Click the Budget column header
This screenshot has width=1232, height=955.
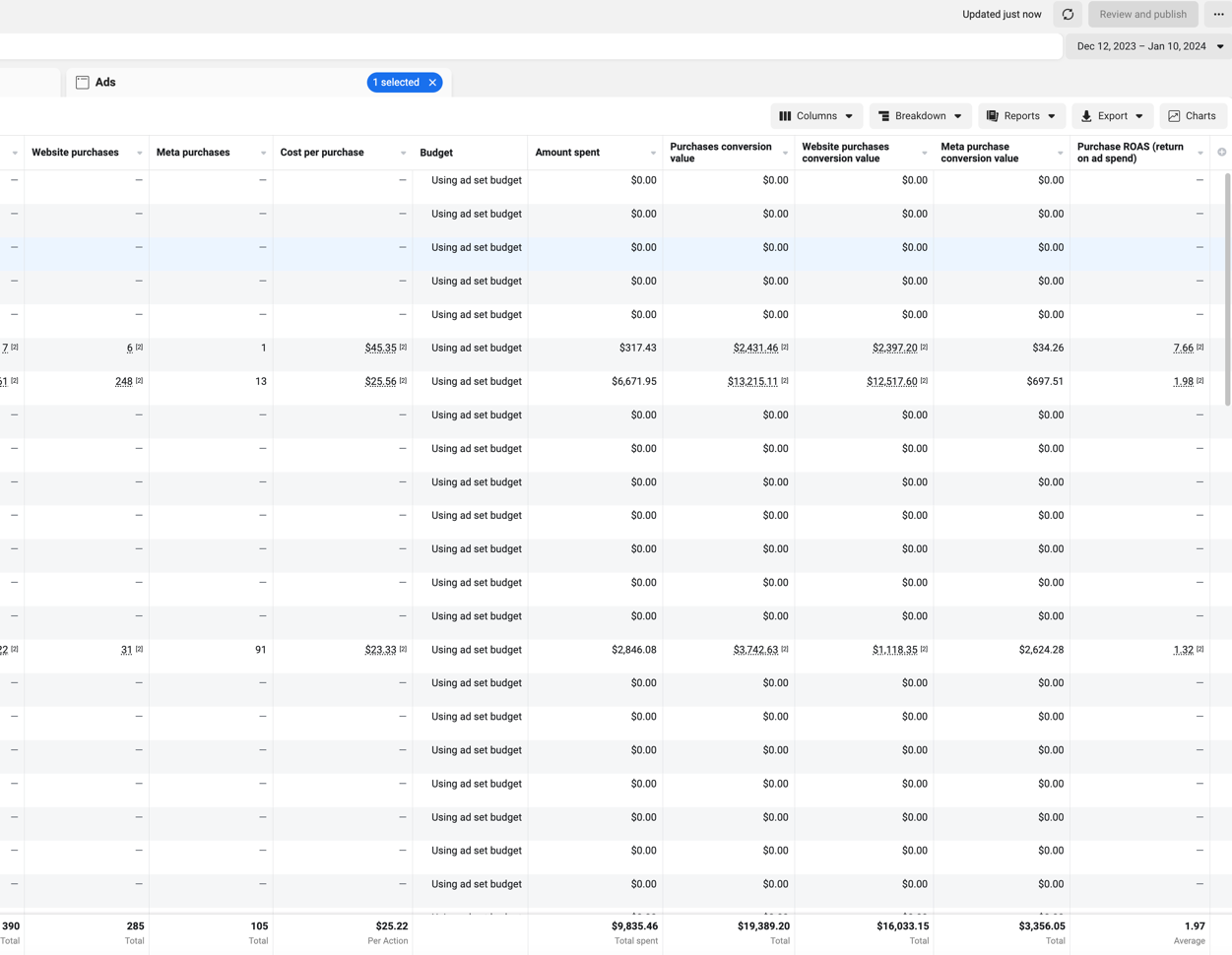coord(436,153)
